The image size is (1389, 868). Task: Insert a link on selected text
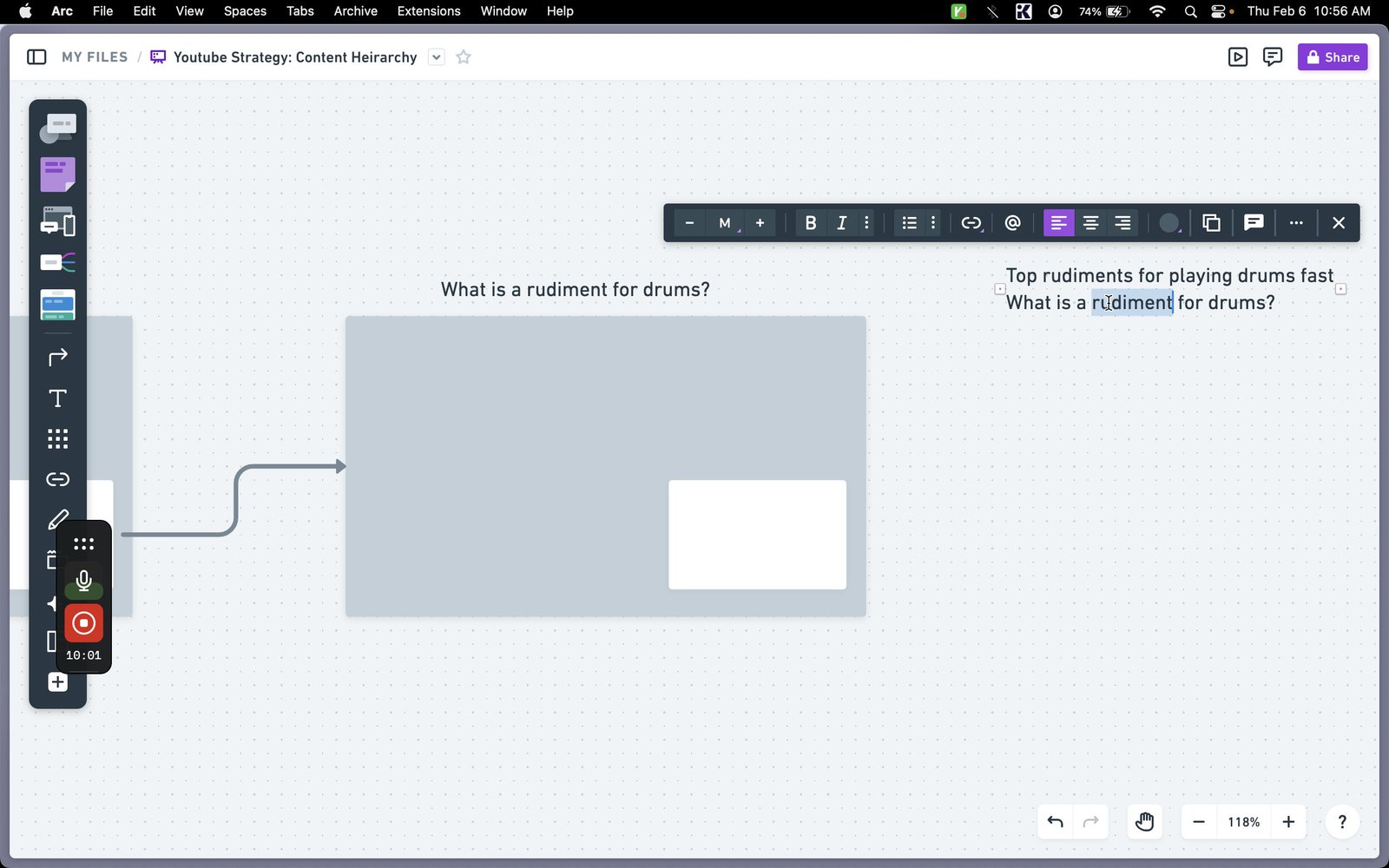(x=971, y=223)
